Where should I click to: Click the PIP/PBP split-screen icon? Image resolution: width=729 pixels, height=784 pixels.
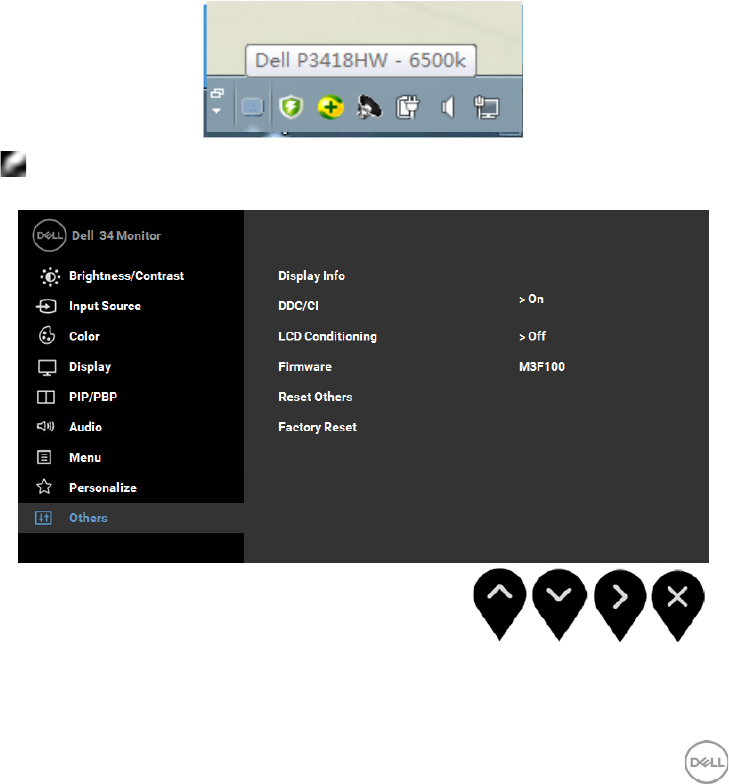click(x=46, y=397)
